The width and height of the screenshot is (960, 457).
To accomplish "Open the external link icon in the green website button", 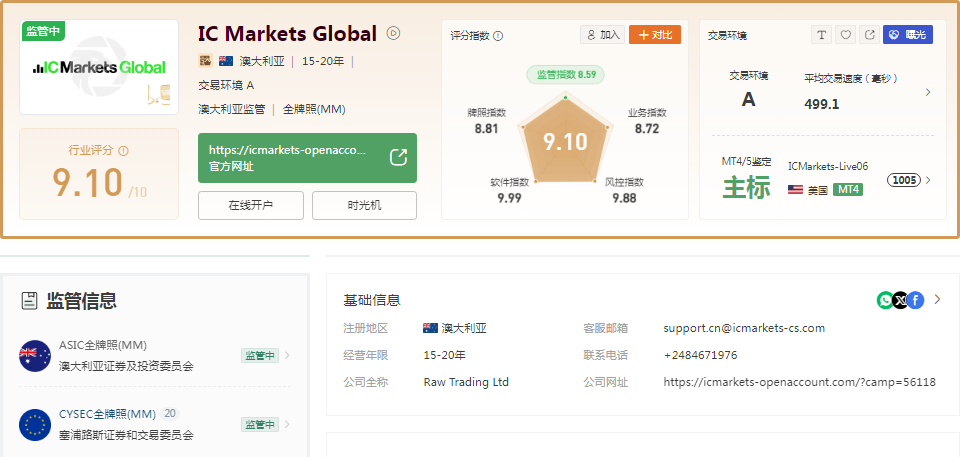I will pyautogui.click(x=399, y=157).
